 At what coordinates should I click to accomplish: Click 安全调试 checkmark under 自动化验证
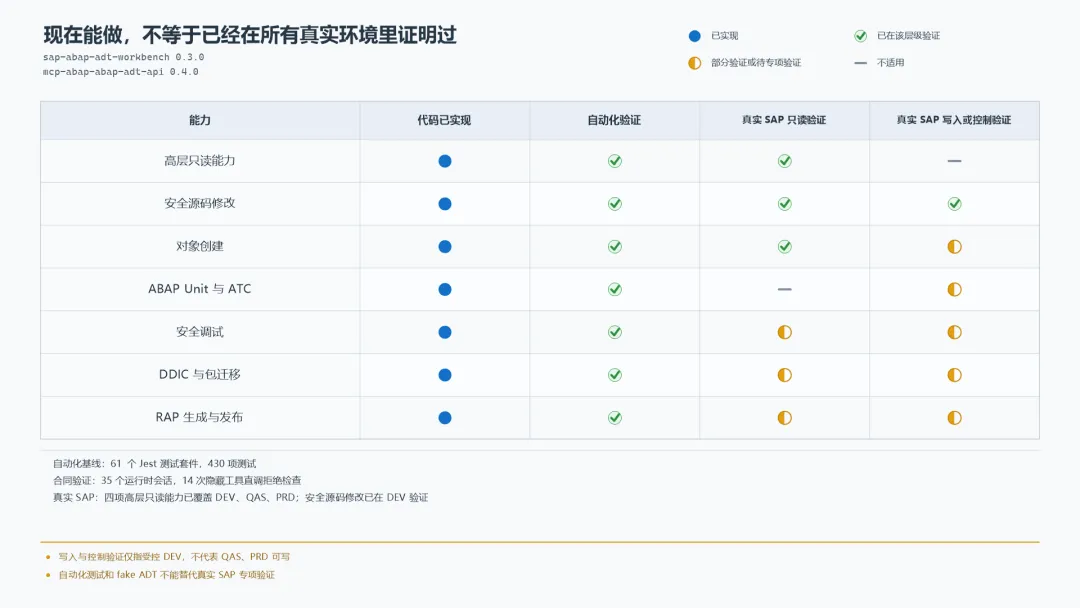coord(615,332)
